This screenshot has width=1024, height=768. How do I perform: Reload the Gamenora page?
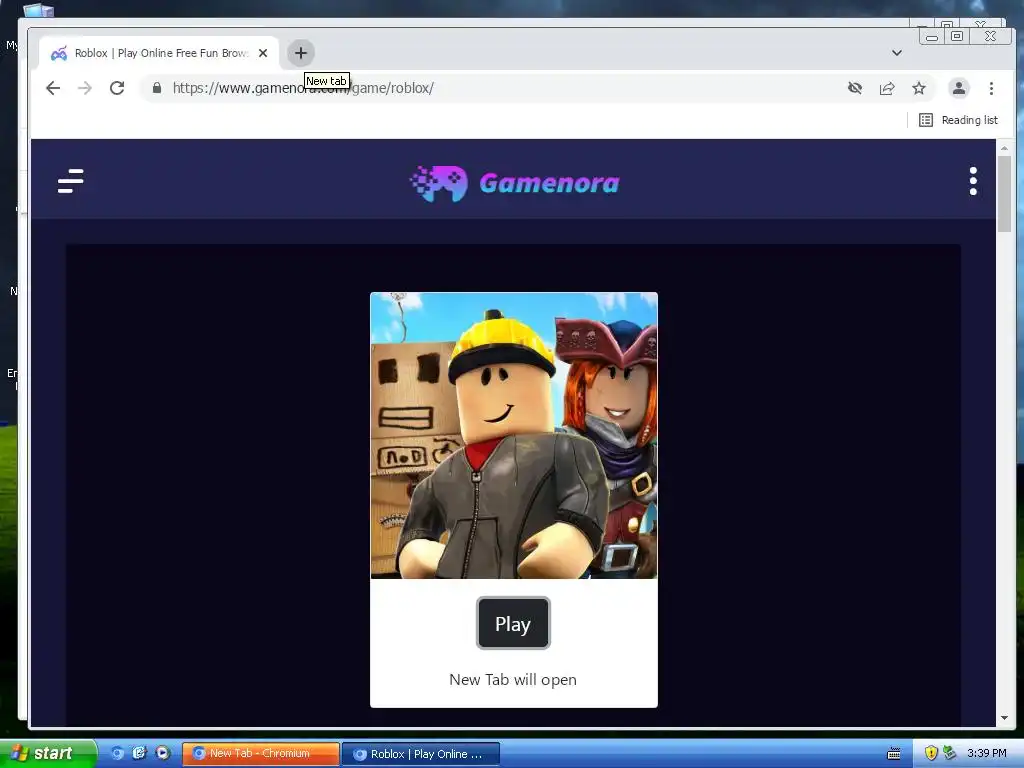[x=117, y=88]
